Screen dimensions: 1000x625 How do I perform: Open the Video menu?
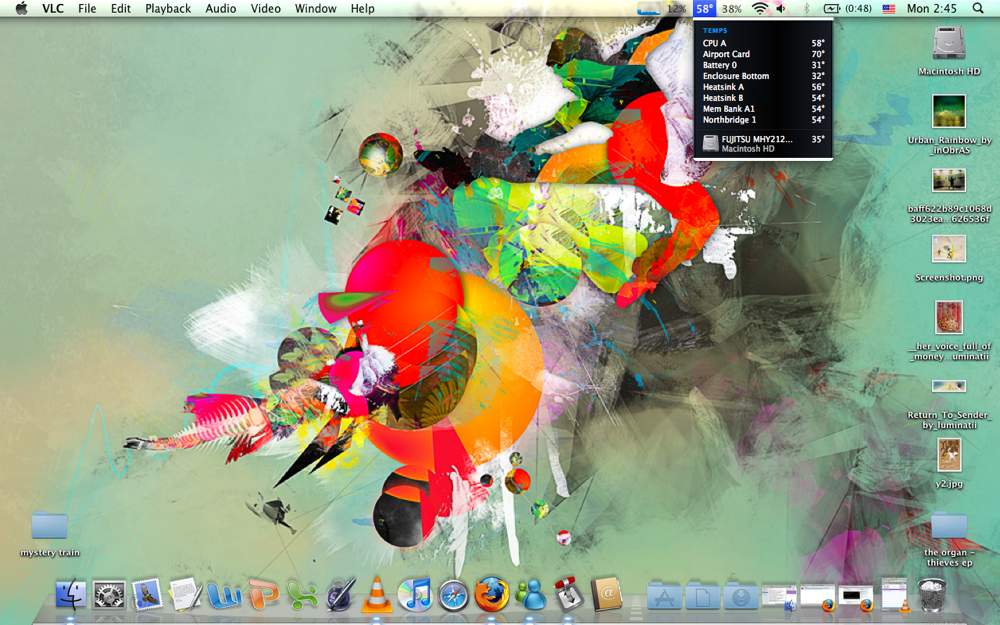265,8
